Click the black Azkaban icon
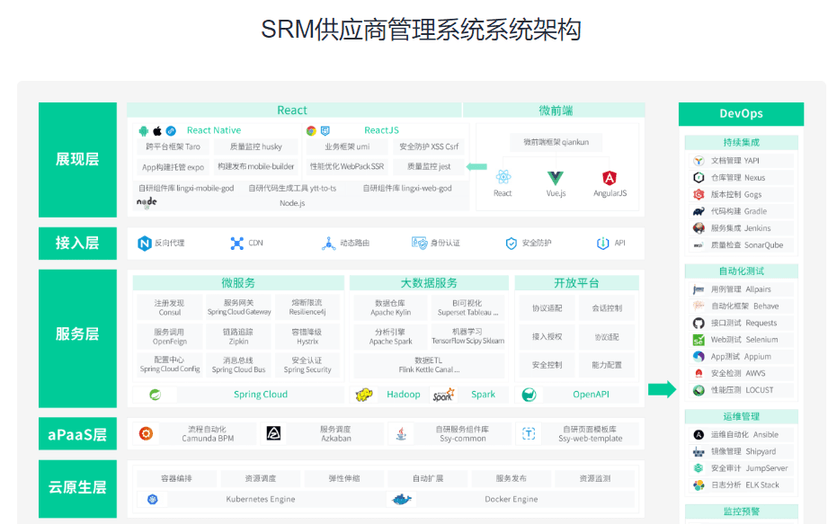This screenshot has height=524, width=828. [274, 434]
